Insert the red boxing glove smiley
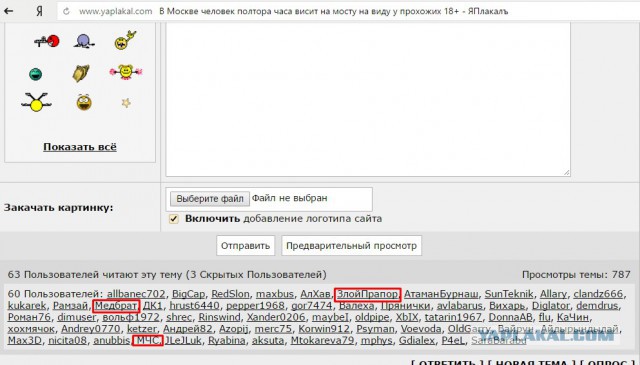Screen dimensions: 640x365 (47, 41)
